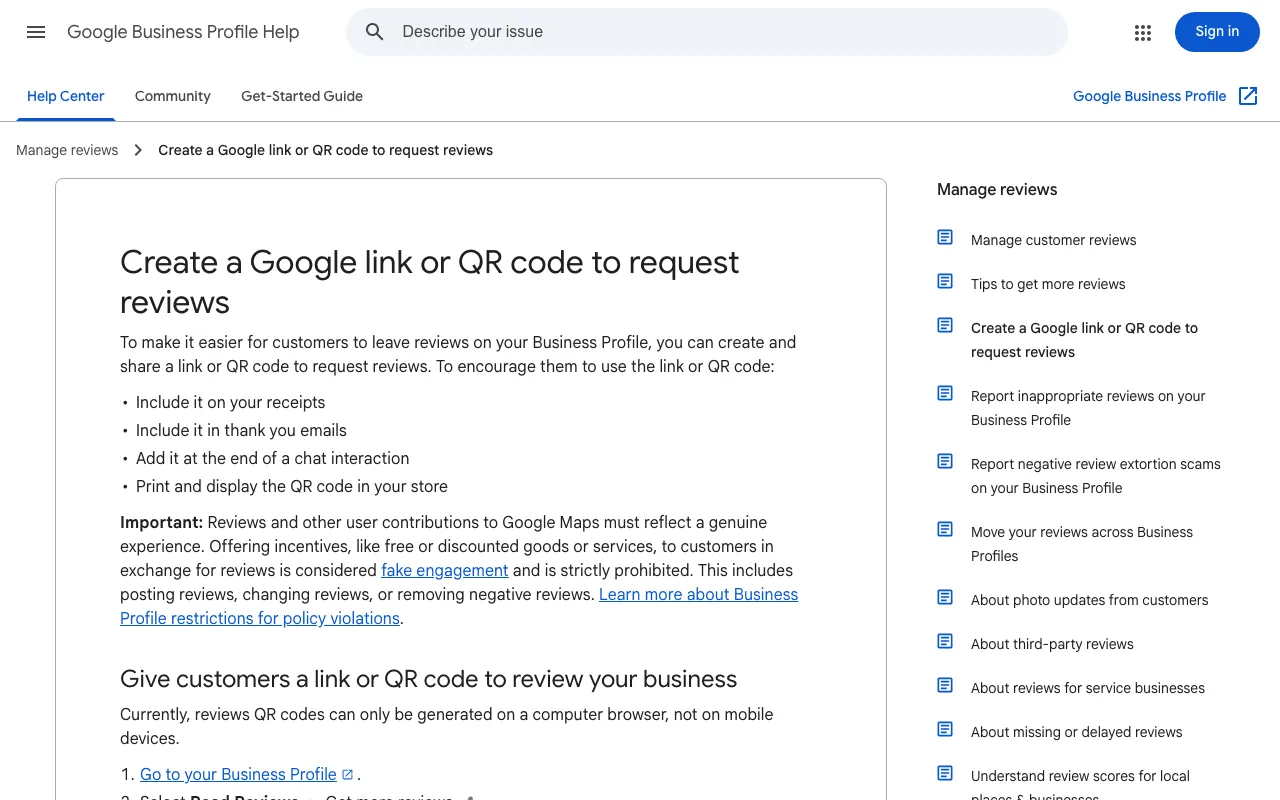
Task: Select the Help Center tab
Action: 66,96
